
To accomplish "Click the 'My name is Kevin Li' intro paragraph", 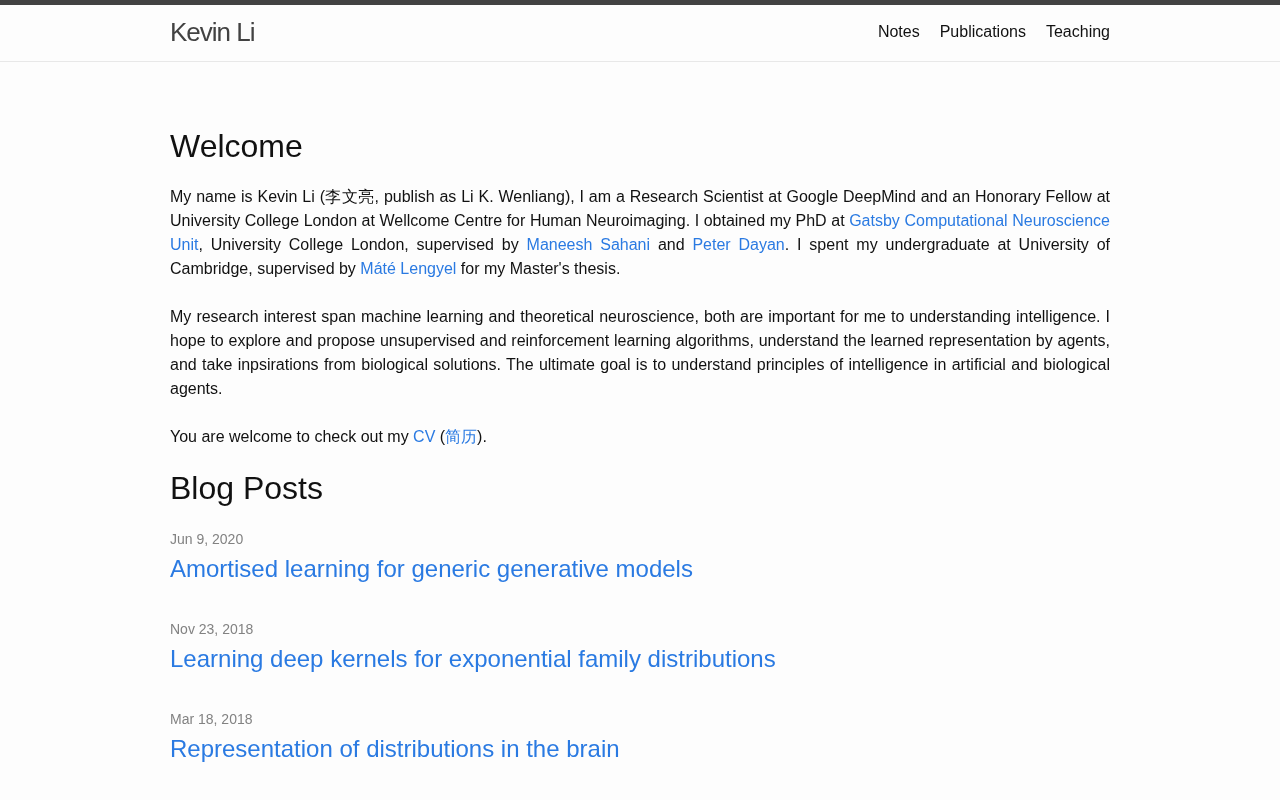I will (640, 233).
